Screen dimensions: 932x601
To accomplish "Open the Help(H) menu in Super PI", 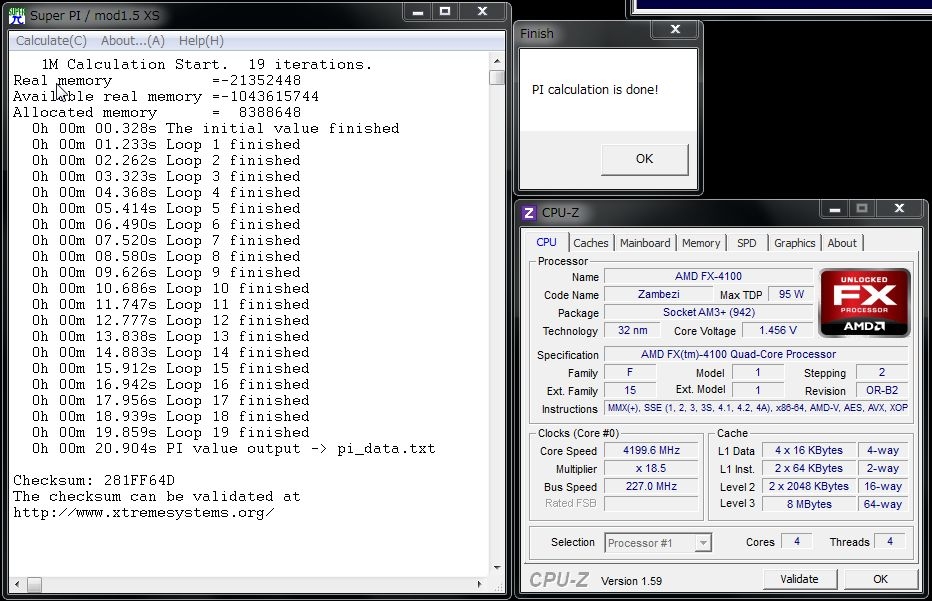I will [201, 40].
